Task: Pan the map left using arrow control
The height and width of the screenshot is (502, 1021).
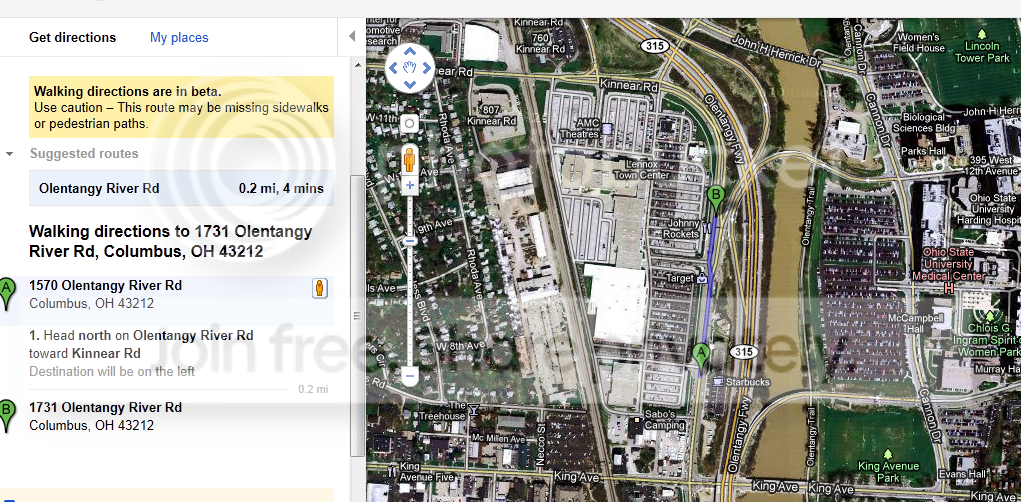Action: [x=393, y=68]
